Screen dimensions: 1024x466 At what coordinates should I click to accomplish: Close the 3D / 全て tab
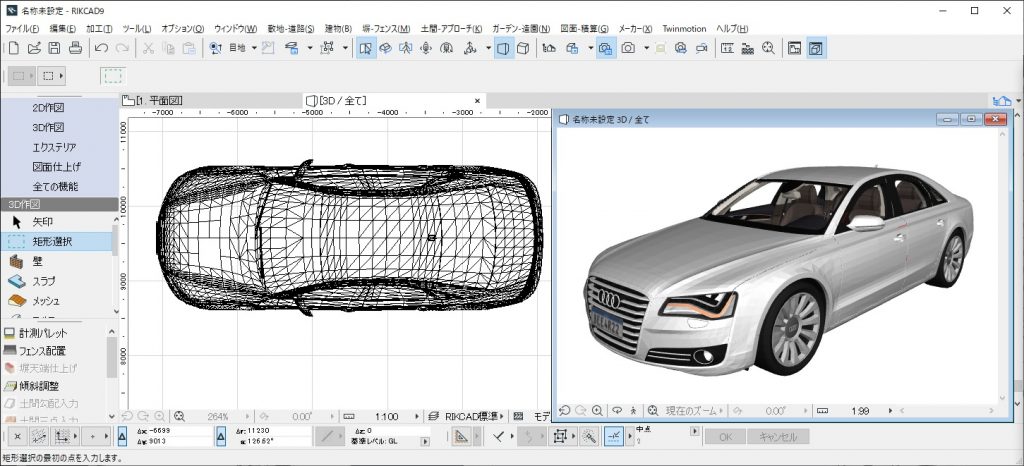(x=477, y=101)
